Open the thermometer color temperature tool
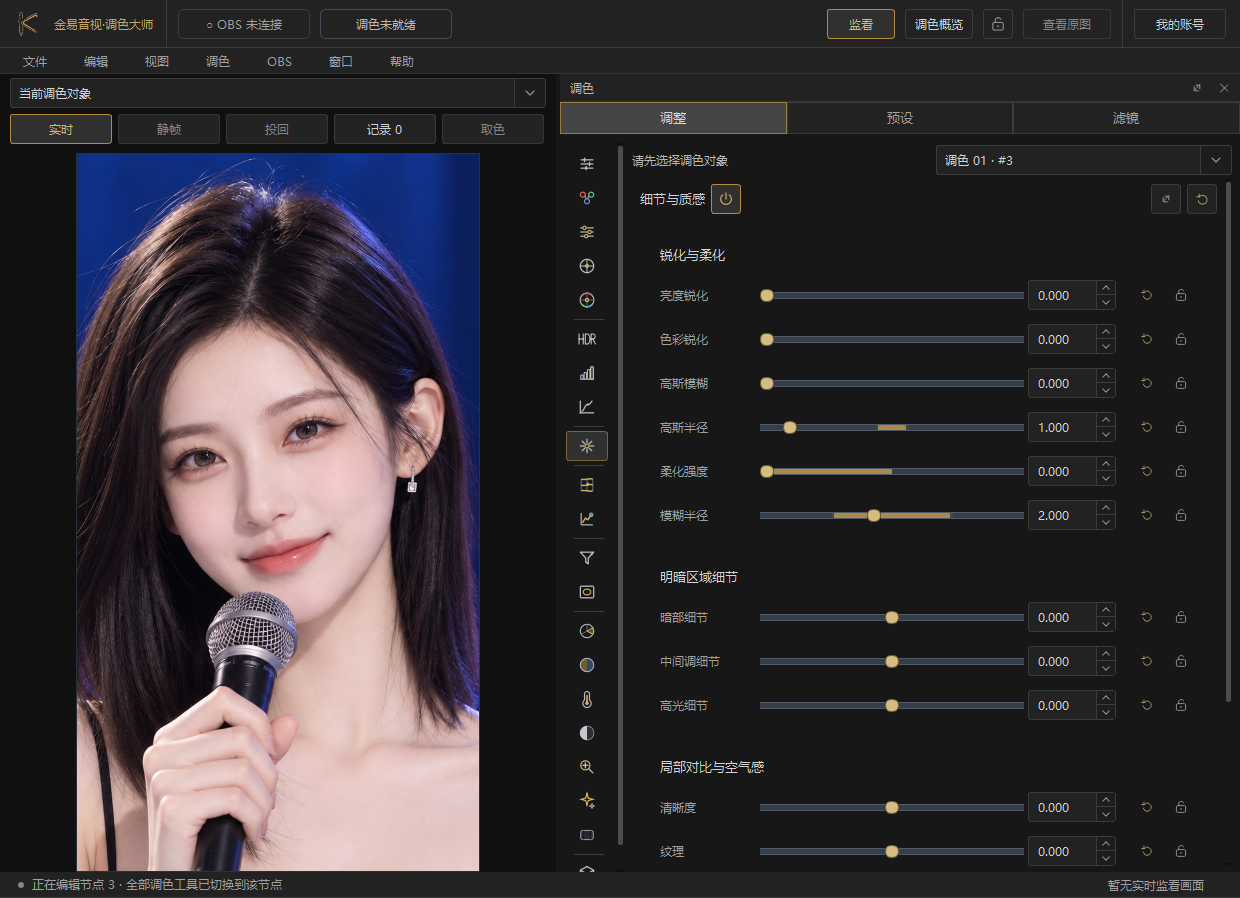 587,699
